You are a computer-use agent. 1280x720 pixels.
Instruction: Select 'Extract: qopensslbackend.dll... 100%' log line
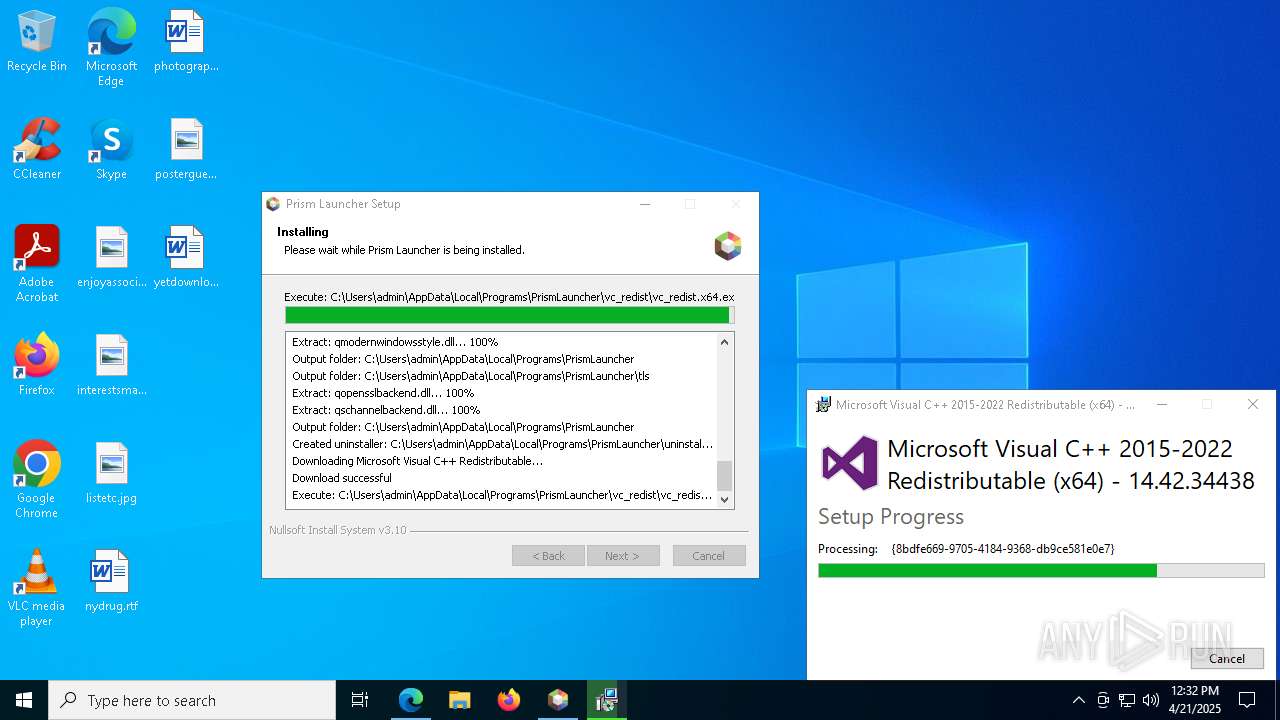click(383, 393)
